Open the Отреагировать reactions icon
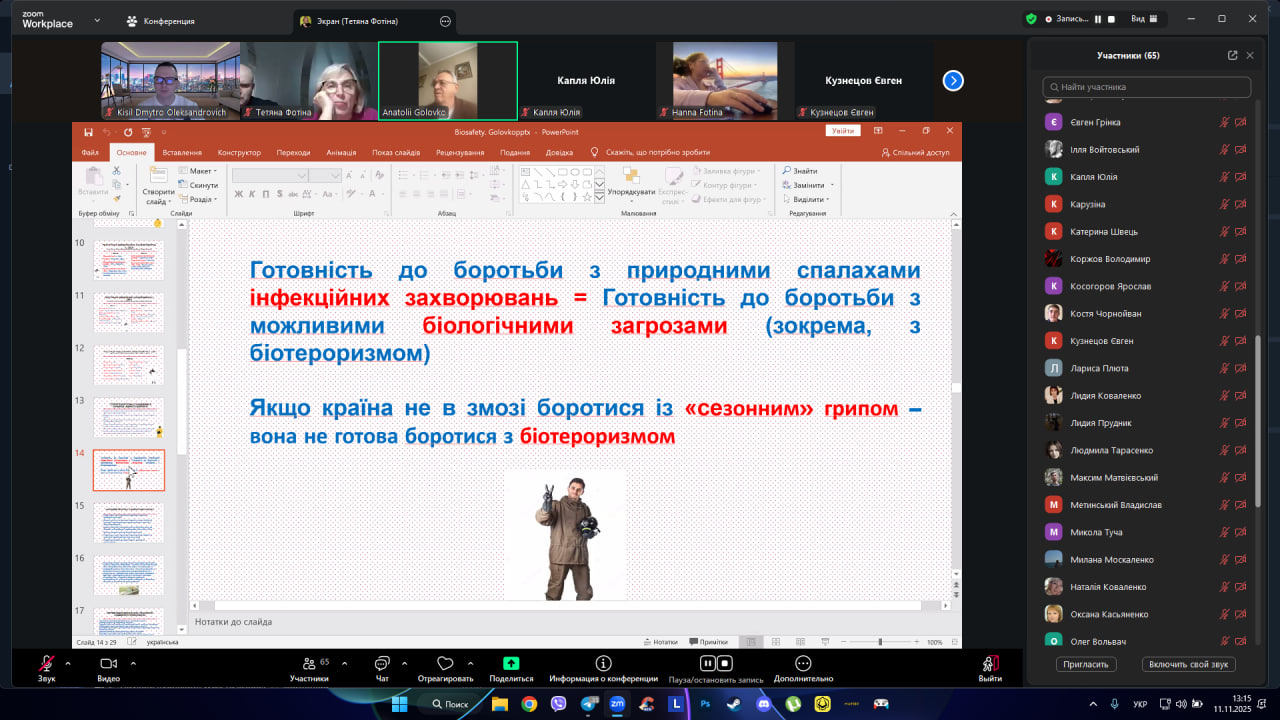This screenshot has width=1280, height=720. [x=445, y=663]
